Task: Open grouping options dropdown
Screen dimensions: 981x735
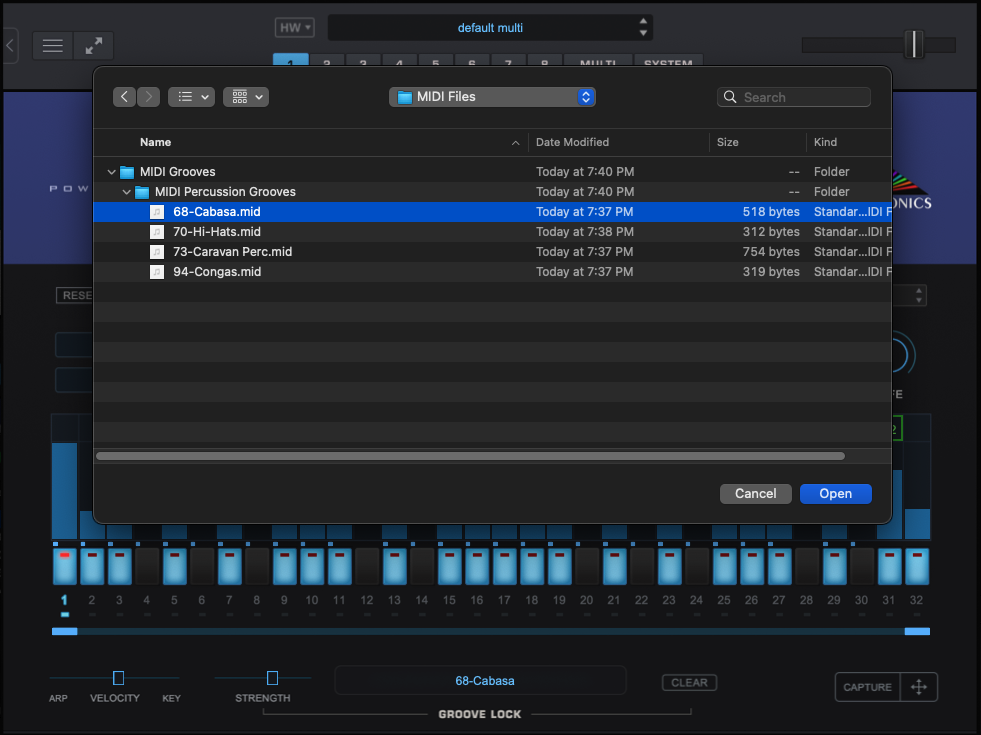Action: tap(246, 97)
